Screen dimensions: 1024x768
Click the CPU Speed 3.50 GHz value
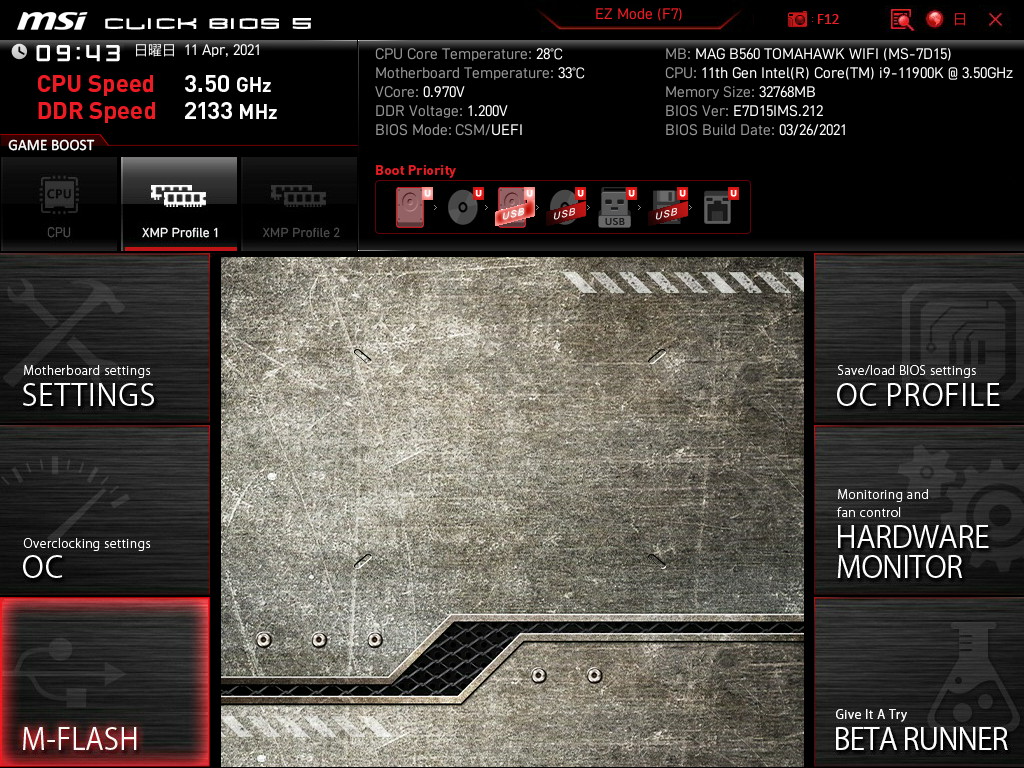pyautogui.click(x=227, y=84)
